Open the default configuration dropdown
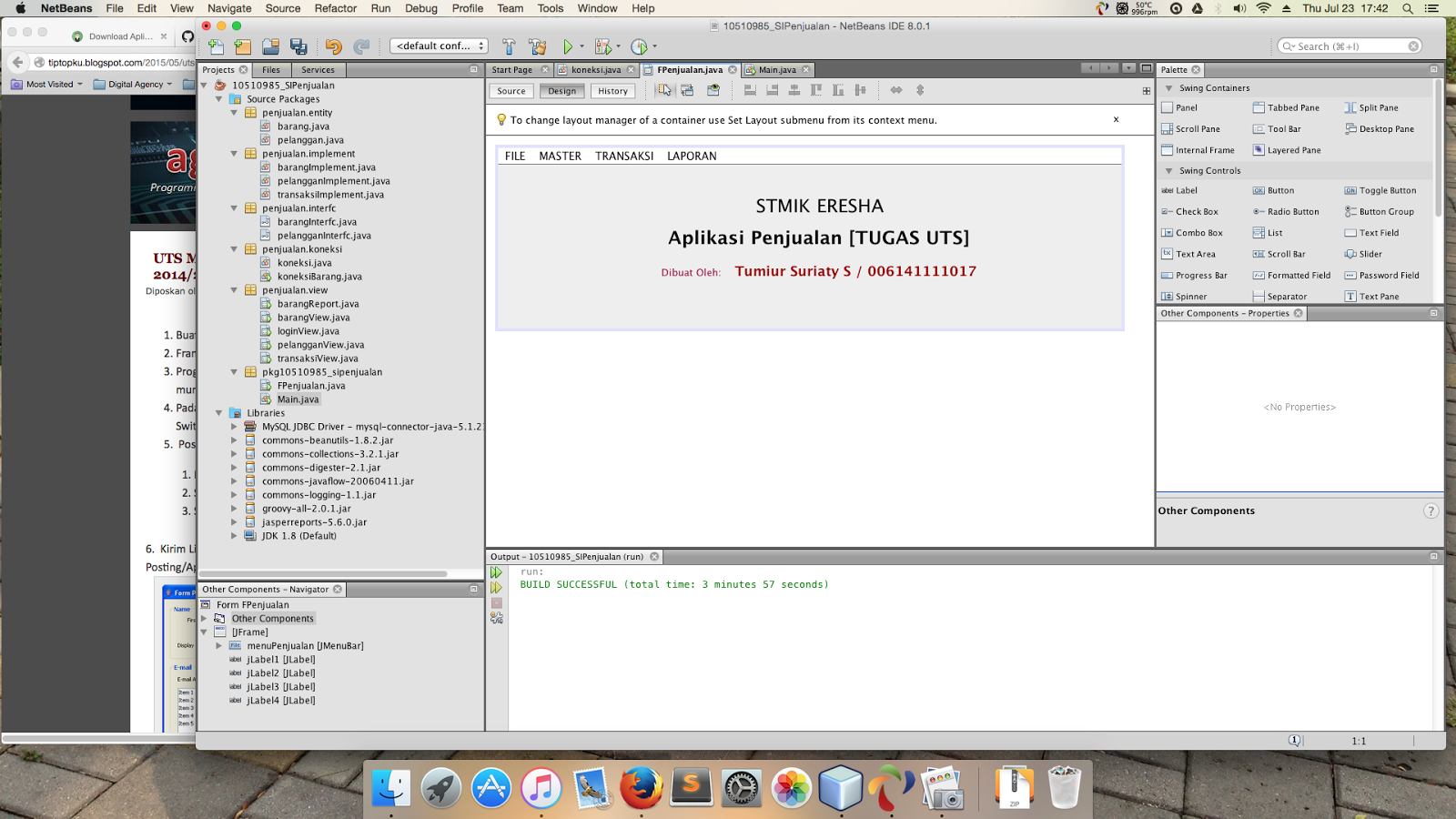This screenshot has width=1456, height=819. (439, 45)
